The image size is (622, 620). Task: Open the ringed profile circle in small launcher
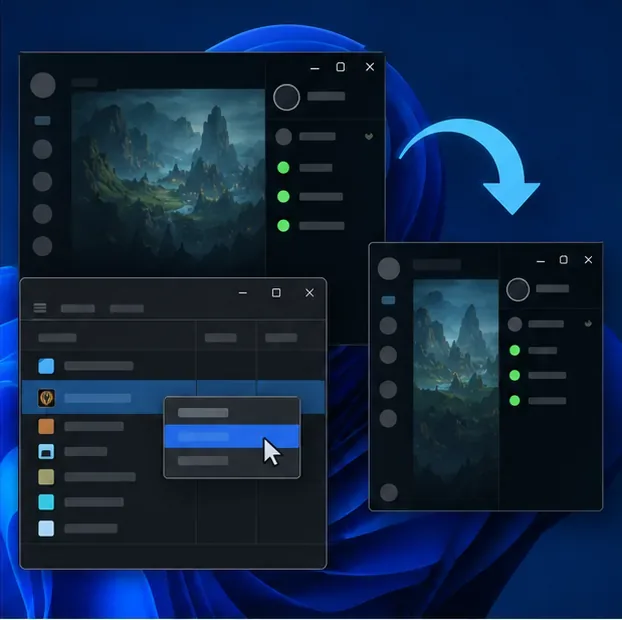[518, 290]
